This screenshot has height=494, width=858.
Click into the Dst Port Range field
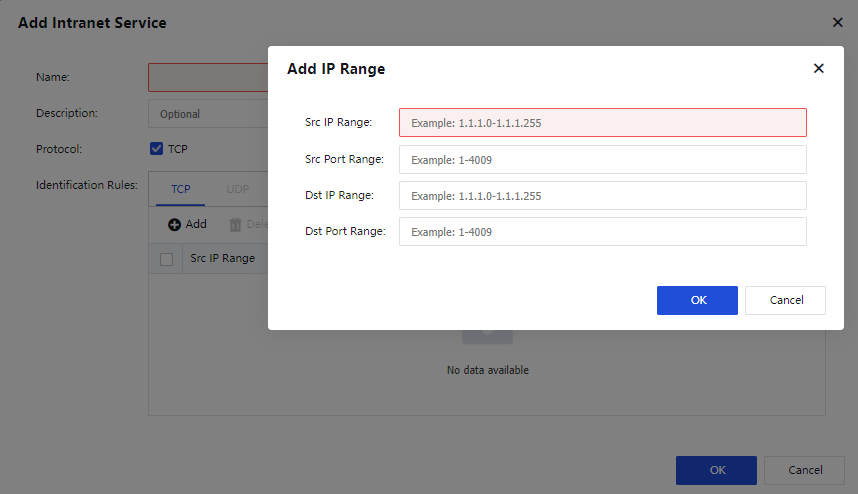pyautogui.click(x=602, y=232)
